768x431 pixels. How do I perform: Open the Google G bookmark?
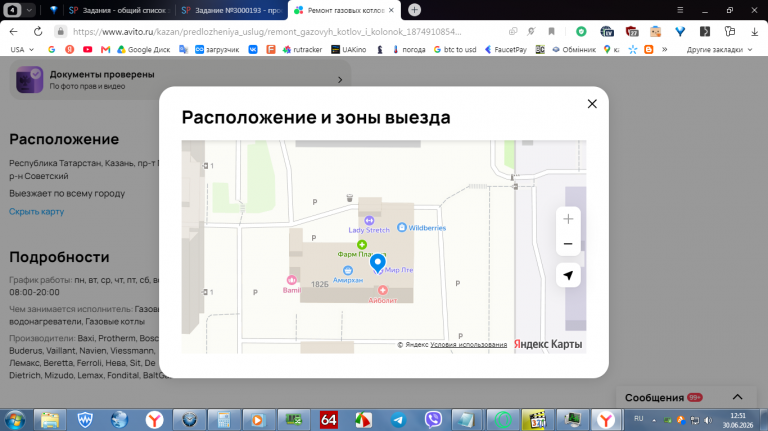(51, 49)
